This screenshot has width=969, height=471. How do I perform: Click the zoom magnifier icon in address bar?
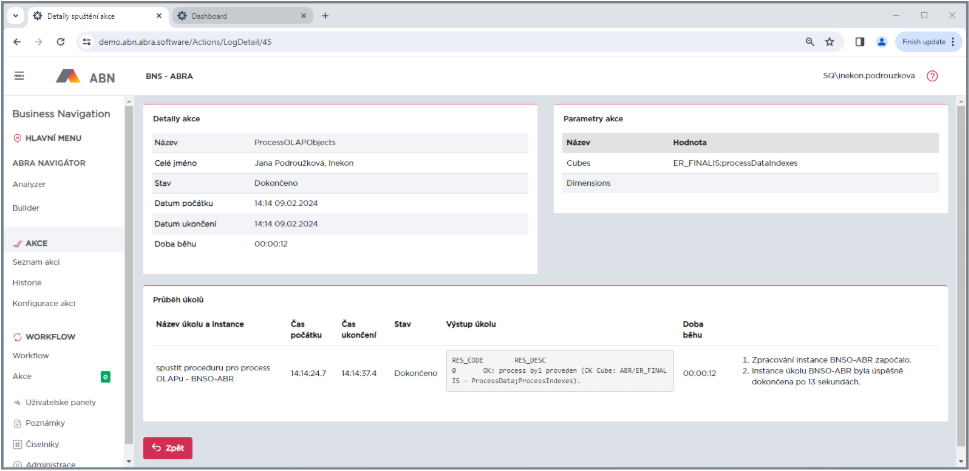coord(810,42)
